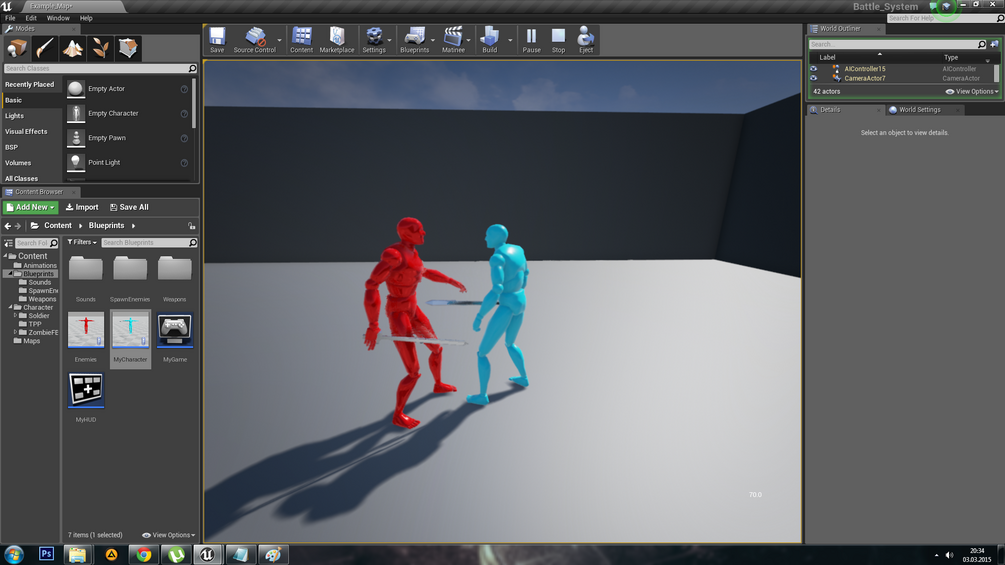Click the Content breadcrumb

(x=58, y=225)
